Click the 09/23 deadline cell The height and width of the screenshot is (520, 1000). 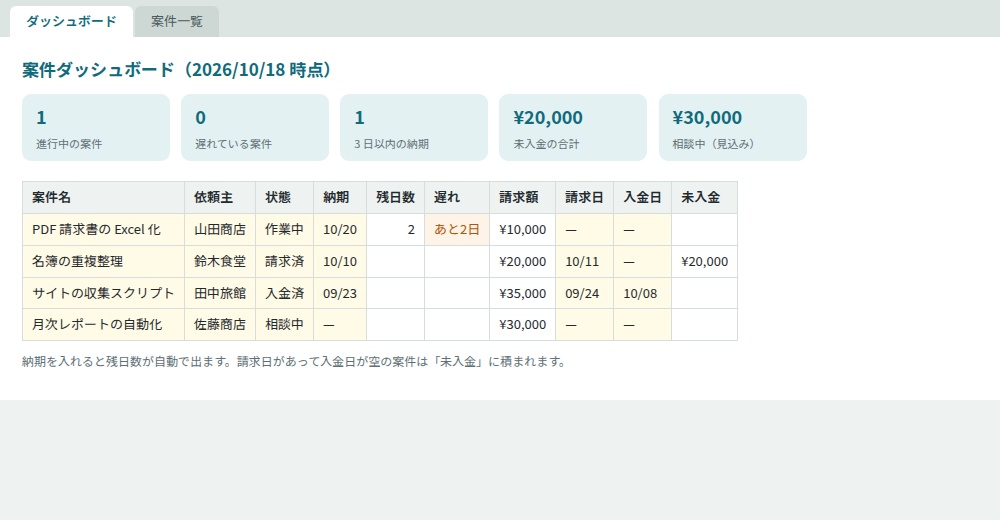340,293
